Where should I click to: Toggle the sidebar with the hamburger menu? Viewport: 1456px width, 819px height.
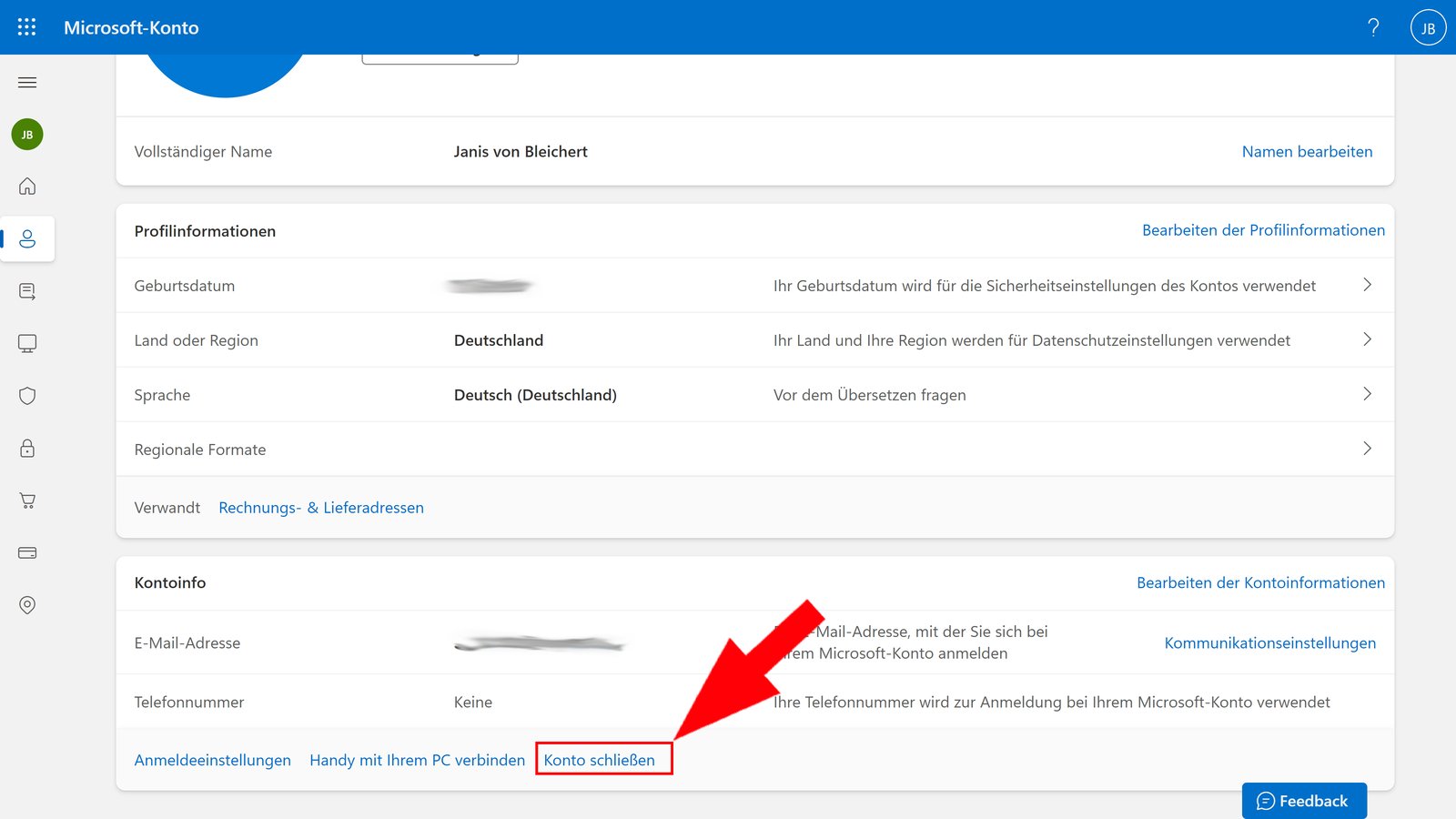[x=27, y=82]
